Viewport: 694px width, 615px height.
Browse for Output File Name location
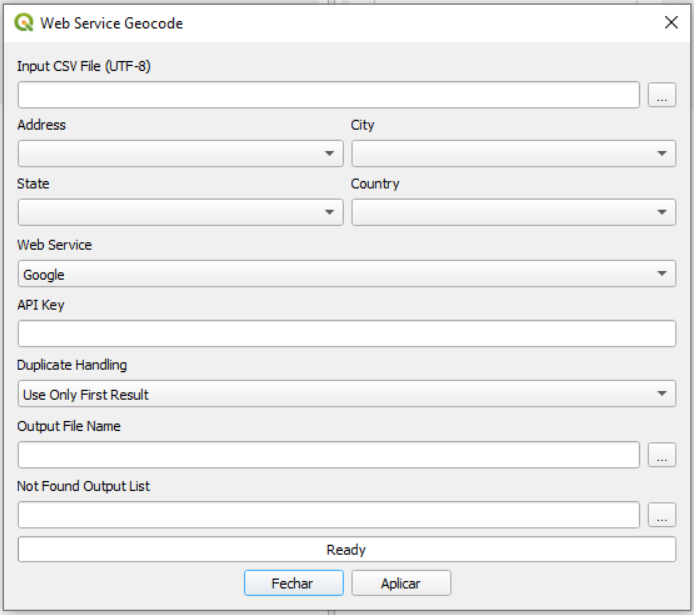662,455
